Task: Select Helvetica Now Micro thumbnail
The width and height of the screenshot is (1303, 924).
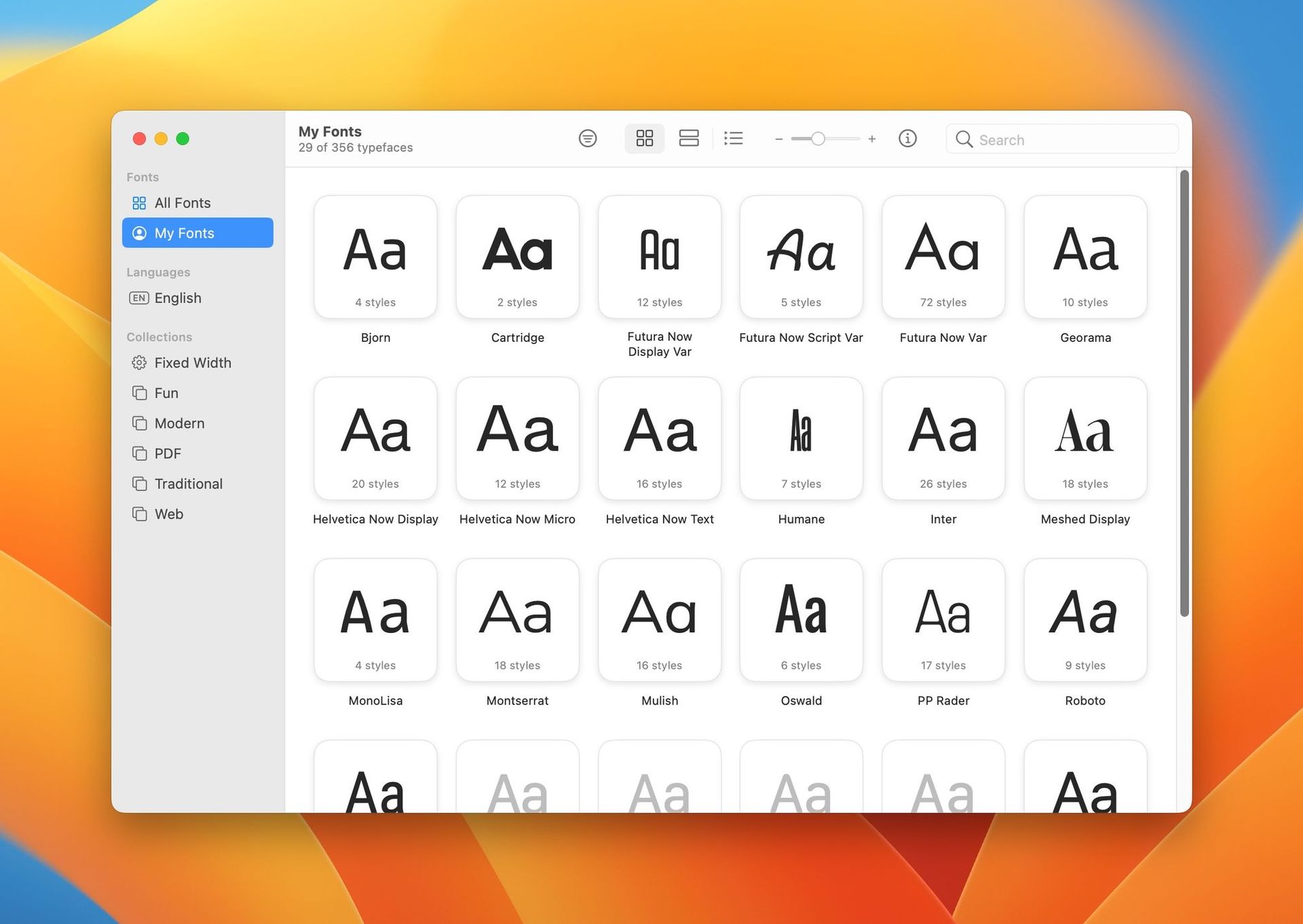Action: coord(517,439)
